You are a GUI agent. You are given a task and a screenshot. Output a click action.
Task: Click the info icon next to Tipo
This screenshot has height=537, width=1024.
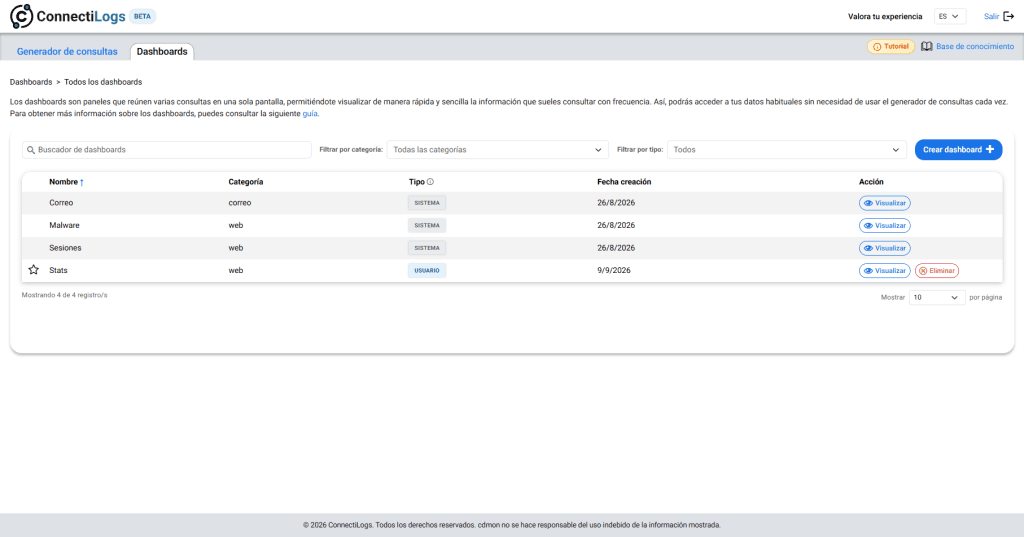tap(430, 182)
